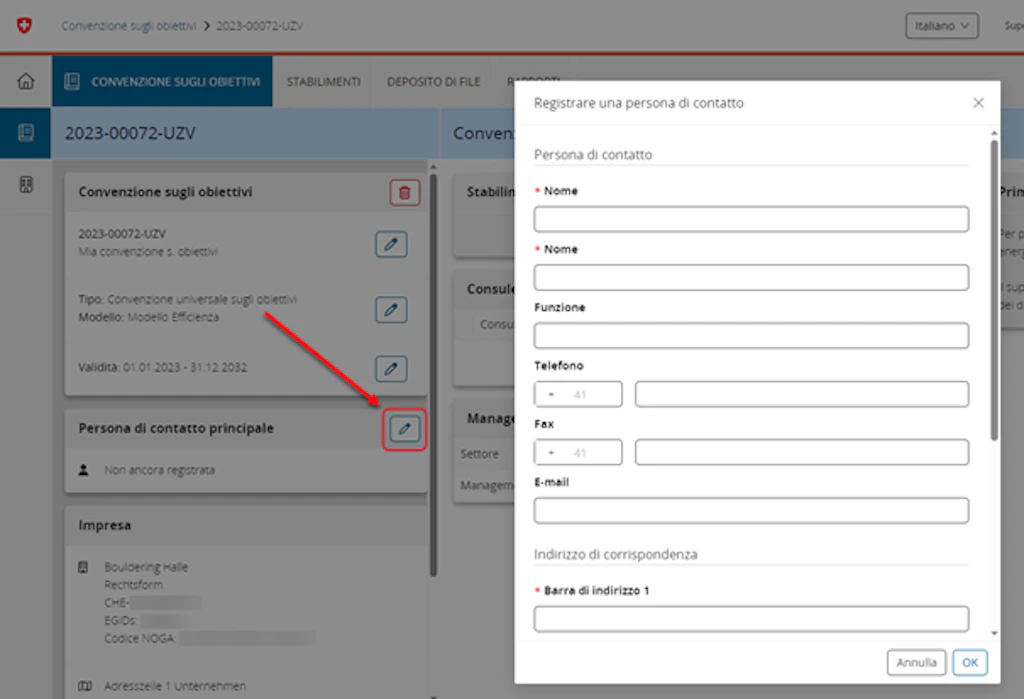Click the Swiss shield logo
Screen dimensions: 1024x699
click(x=24, y=25)
